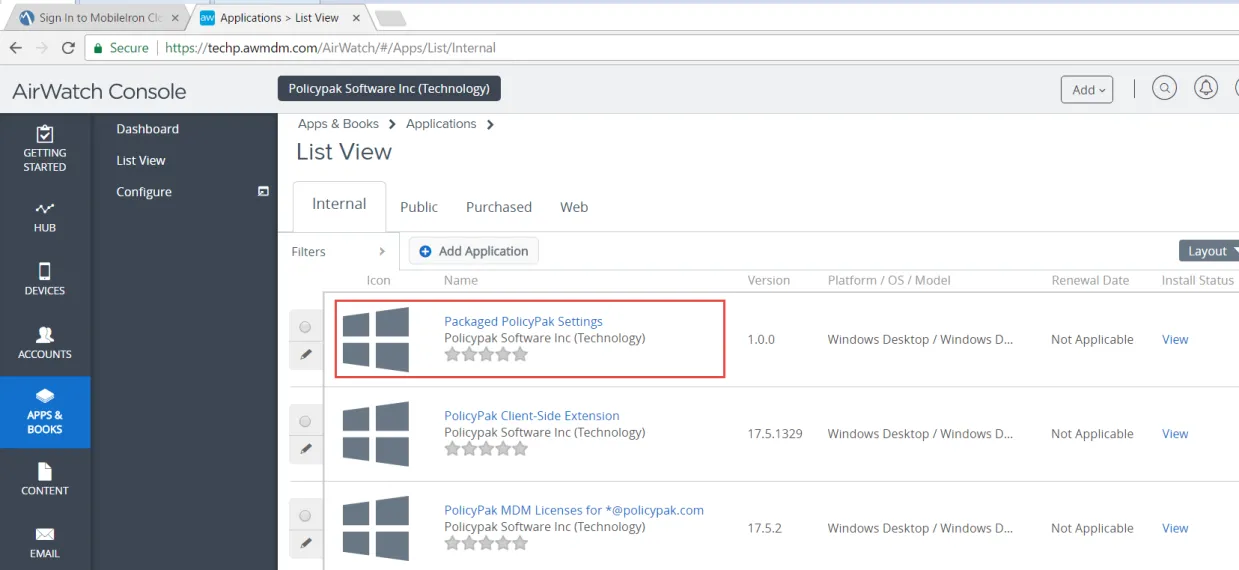Select radio button for Packaged PolicyPak Settings
Viewport: 1239px width, 570px height.
coord(305,327)
